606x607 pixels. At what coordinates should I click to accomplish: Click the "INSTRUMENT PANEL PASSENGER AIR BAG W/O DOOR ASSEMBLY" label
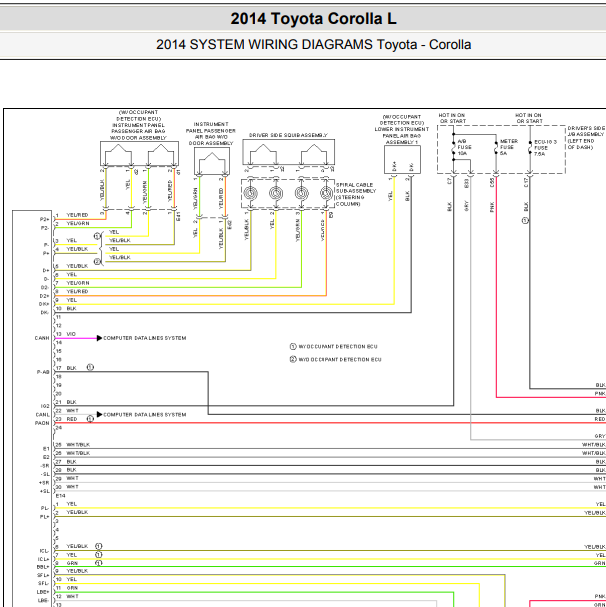pos(211,134)
